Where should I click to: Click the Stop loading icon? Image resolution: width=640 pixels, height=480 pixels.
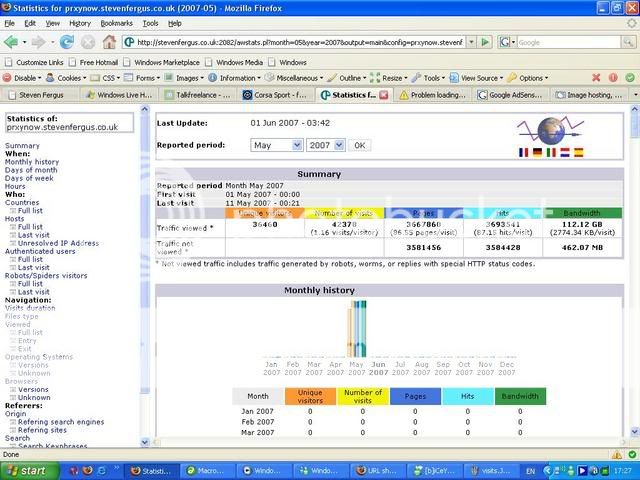click(88, 42)
